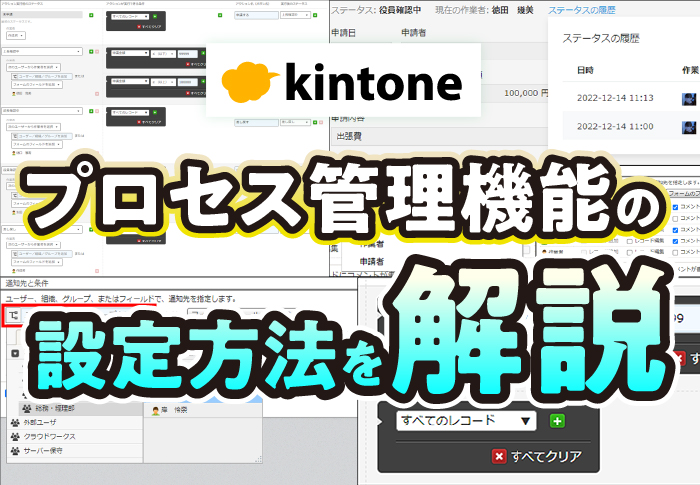Click the green plus beside the 上長確認中 status dropdown

(x=91, y=52)
